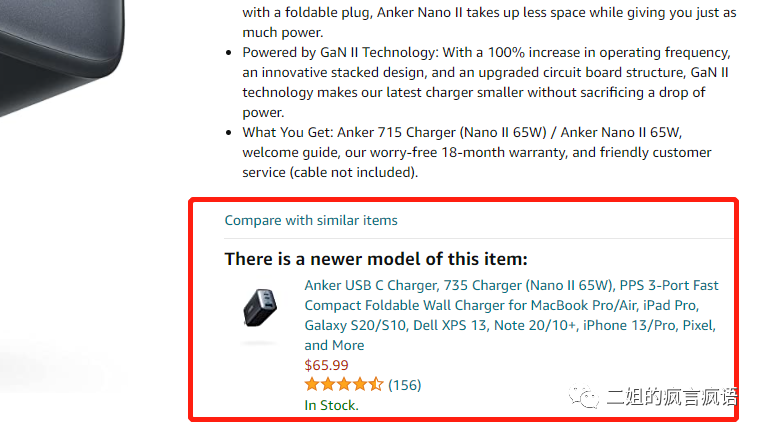Screen dimensions: 763x430
Task: Click the 'and More' end of title link
Action: [334, 345]
